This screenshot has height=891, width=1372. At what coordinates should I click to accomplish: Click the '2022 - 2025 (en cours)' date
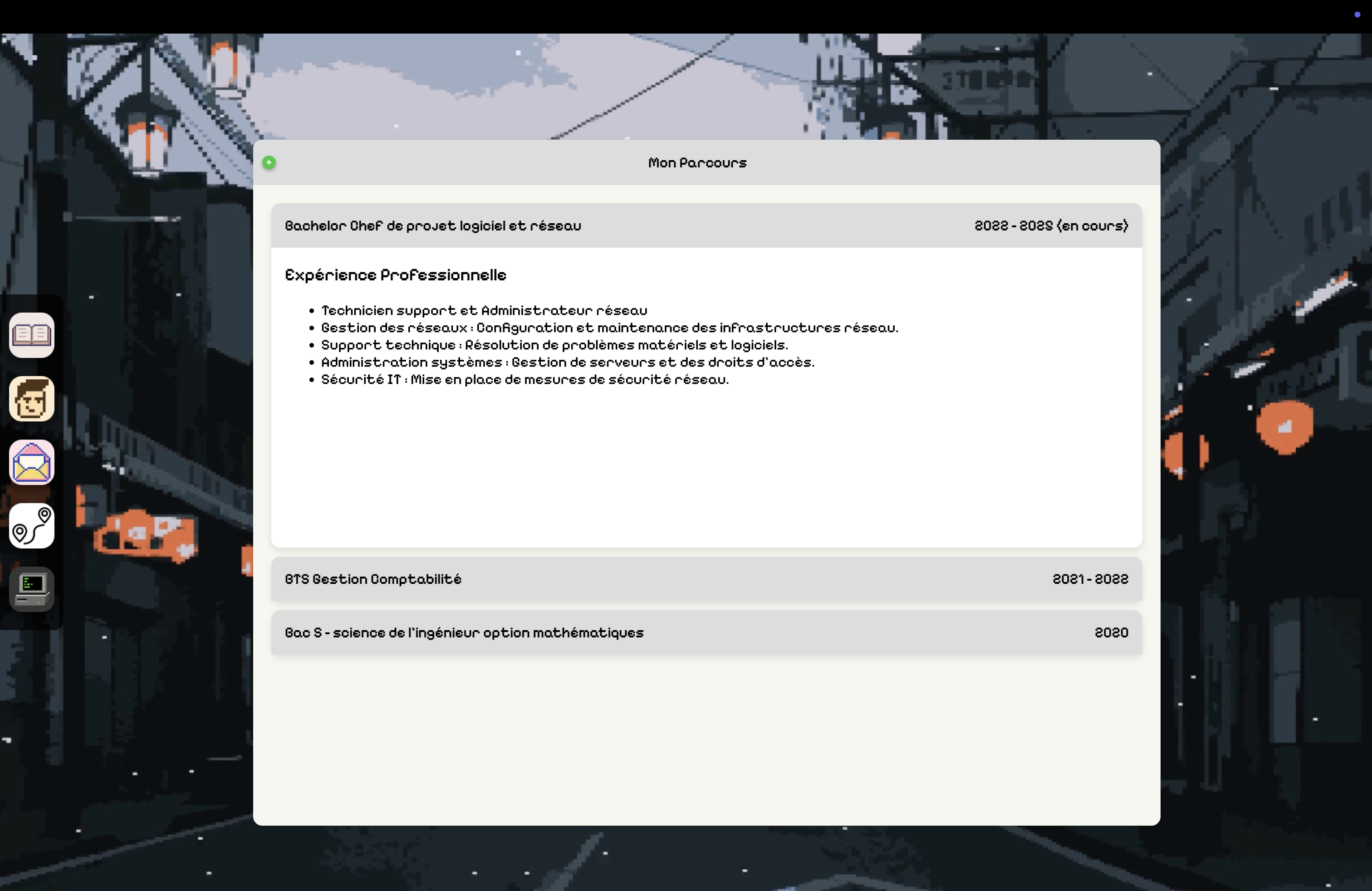point(1052,225)
